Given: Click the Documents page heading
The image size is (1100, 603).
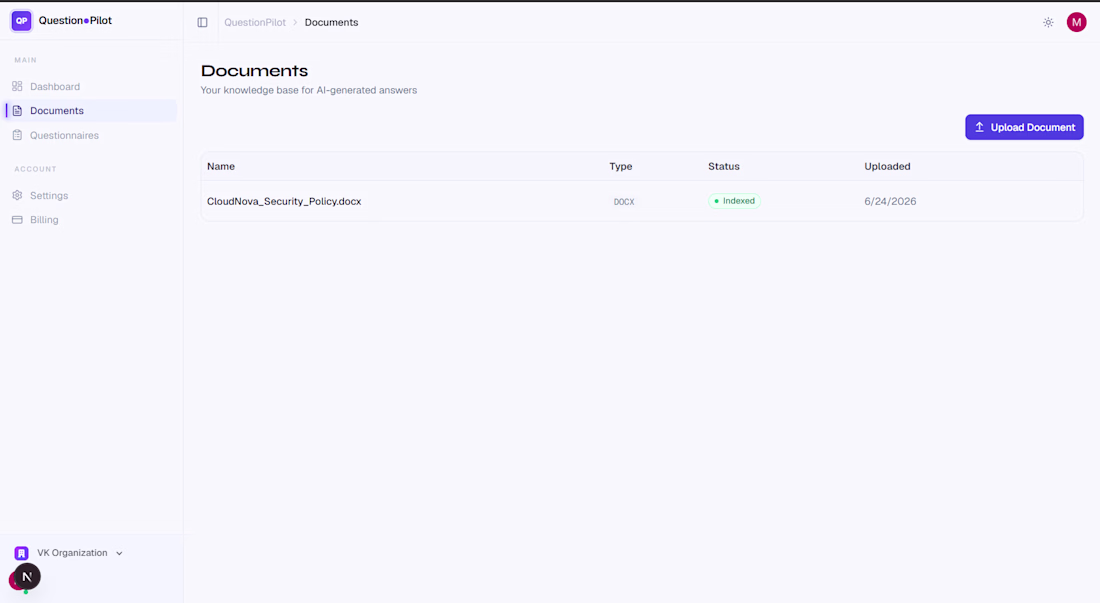Looking at the screenshot, I should click(x=255, y=71).
